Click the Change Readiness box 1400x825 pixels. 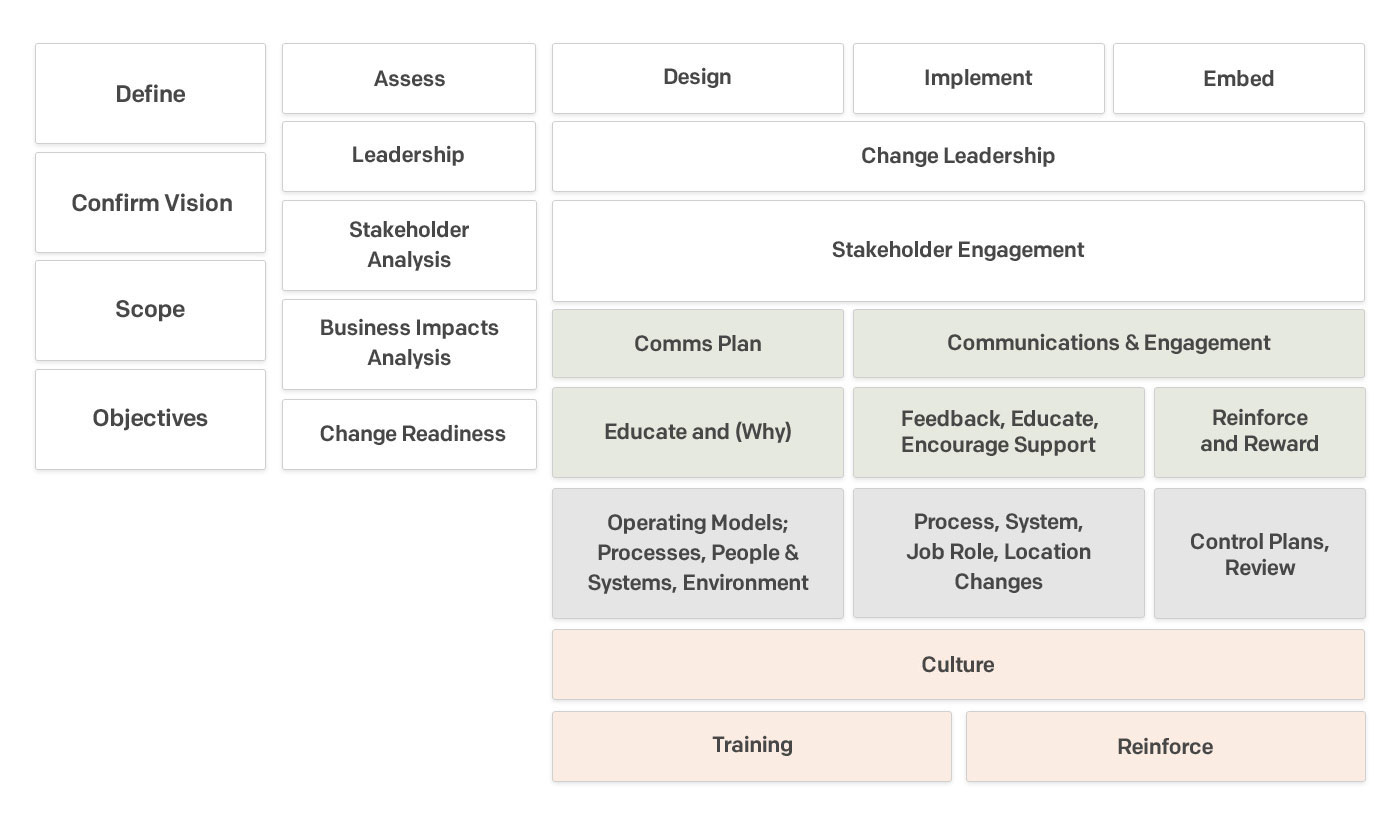pyautogui.click(x=409, y=434)
